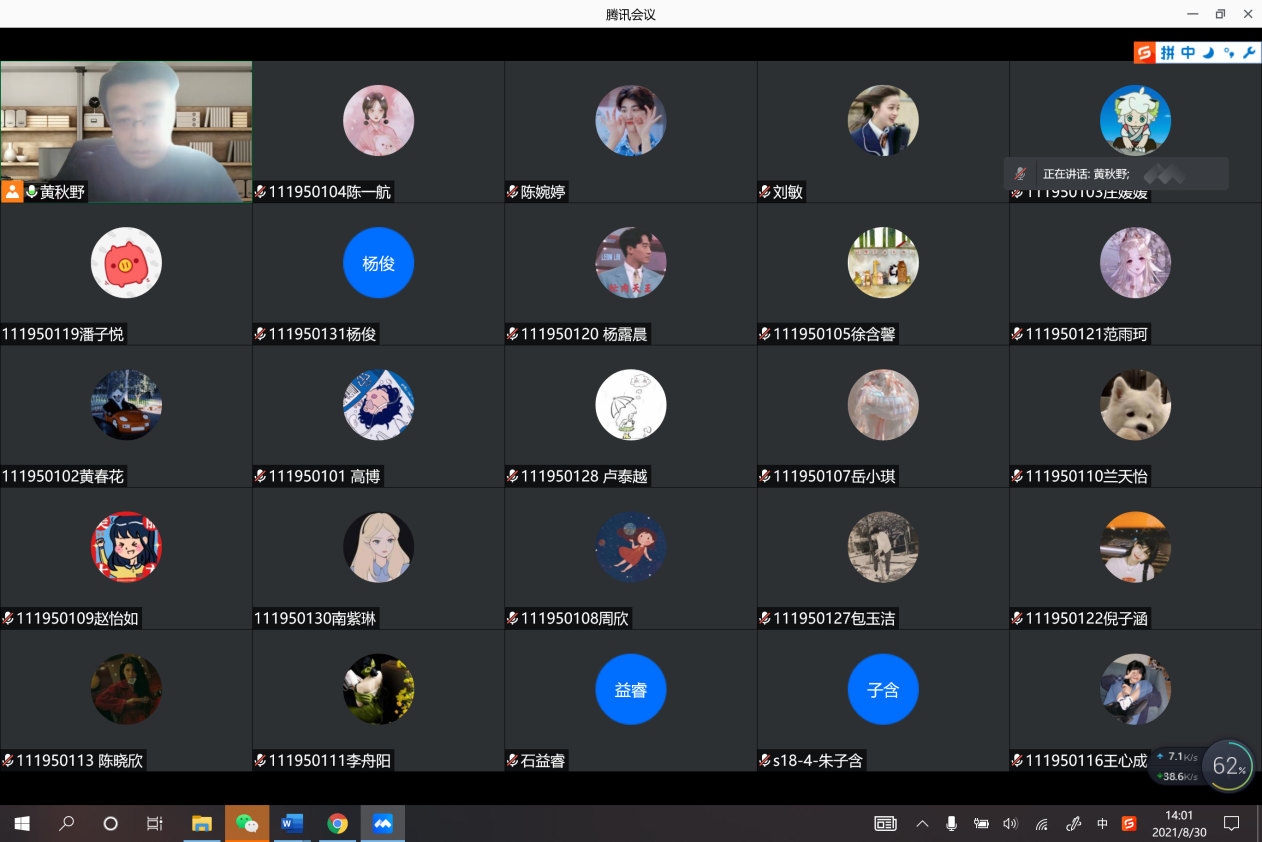Open the network Wi-Fi flyout in tray
This screenshot has height=842, width=1262.
pyautogui.click(x=1041, y=824)
